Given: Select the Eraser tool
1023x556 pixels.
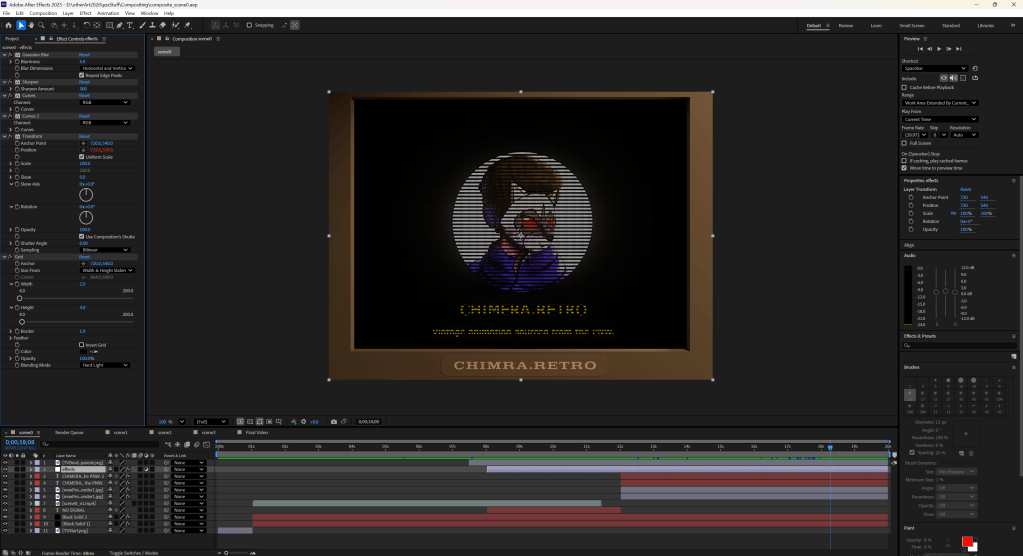Looking at the screenshot, I should [x=162, y=25].
